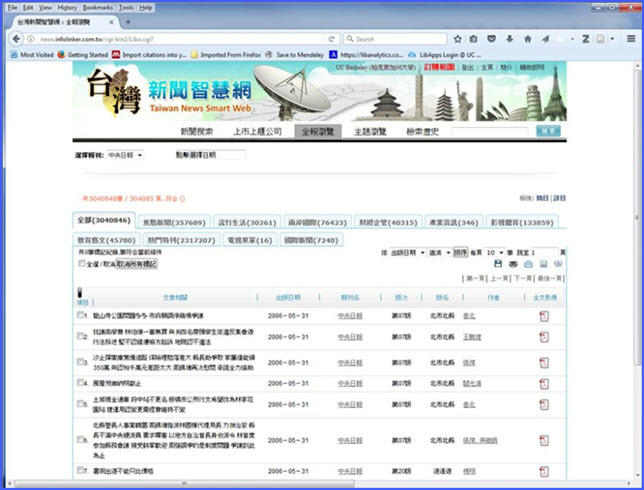The image size is (644, 490).
Task: Open the per-page count dropdown showing 10
Action: click(x=496, y=252)
